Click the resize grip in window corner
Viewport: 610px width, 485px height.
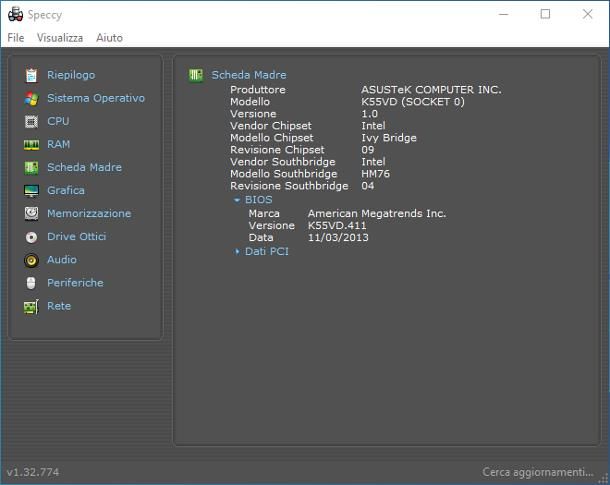point(603,479)
